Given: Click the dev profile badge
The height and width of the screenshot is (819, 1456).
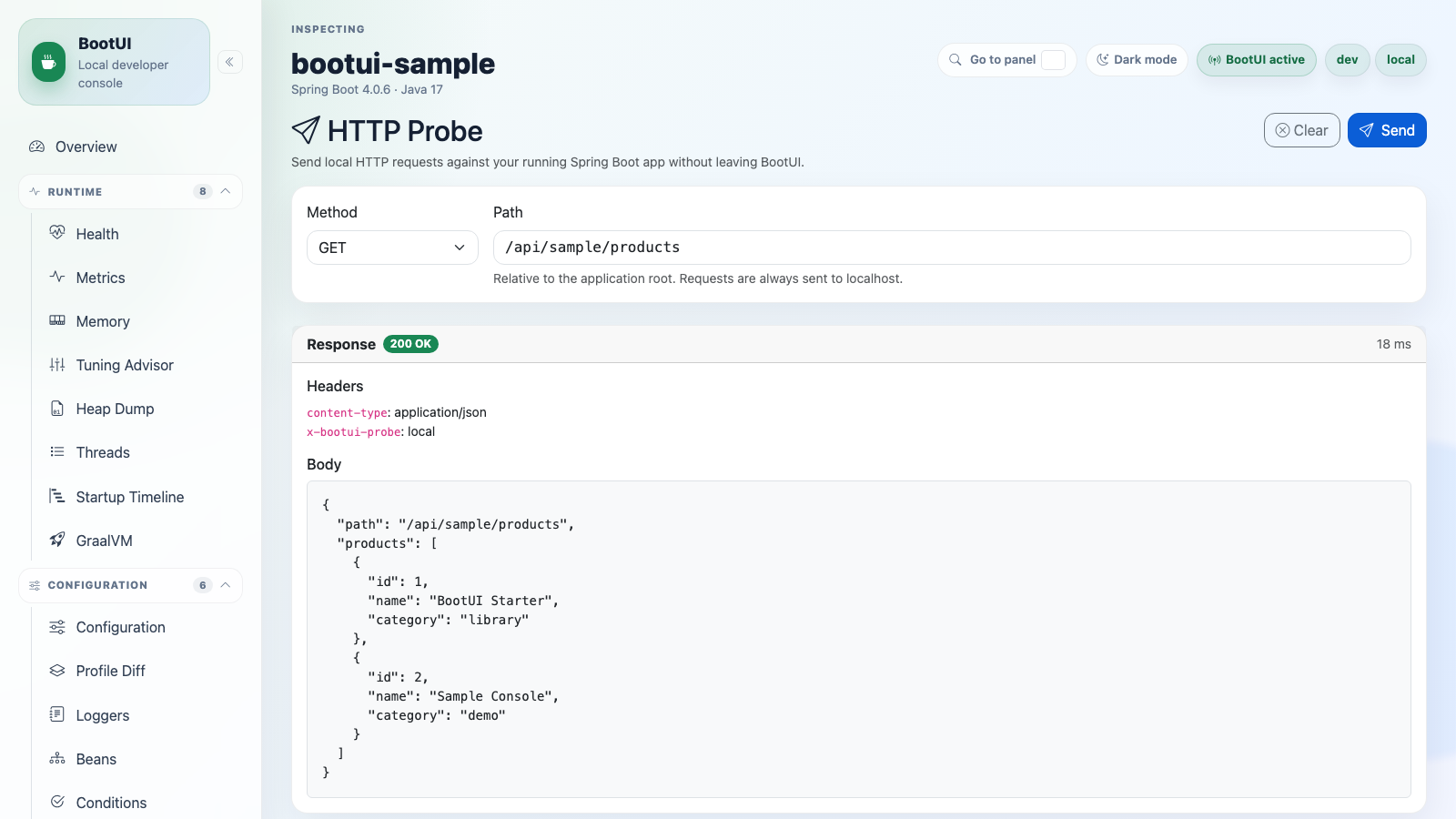Looking at the screenshot, I should [x=1347, y=60].
